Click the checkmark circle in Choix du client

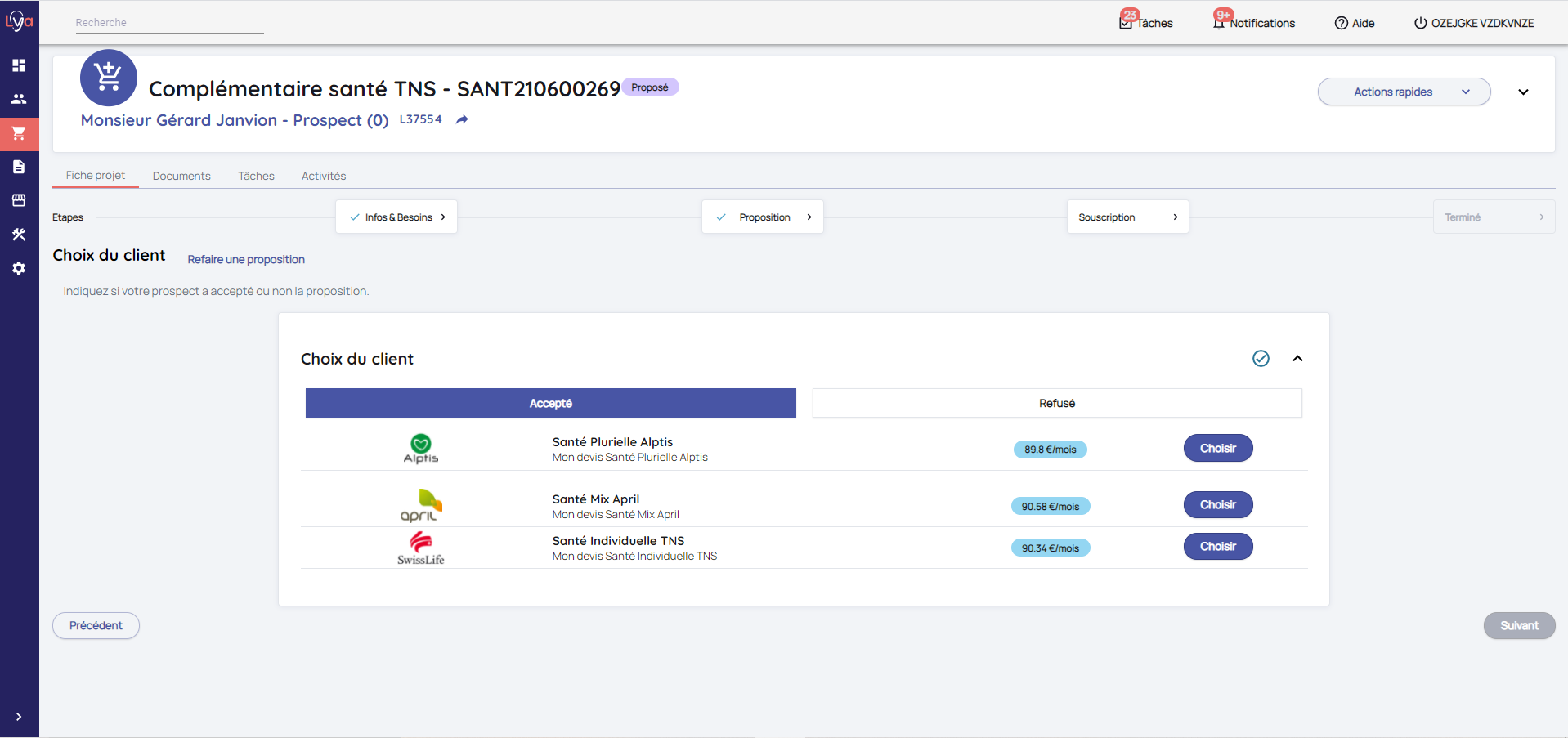coord(1261,359)
